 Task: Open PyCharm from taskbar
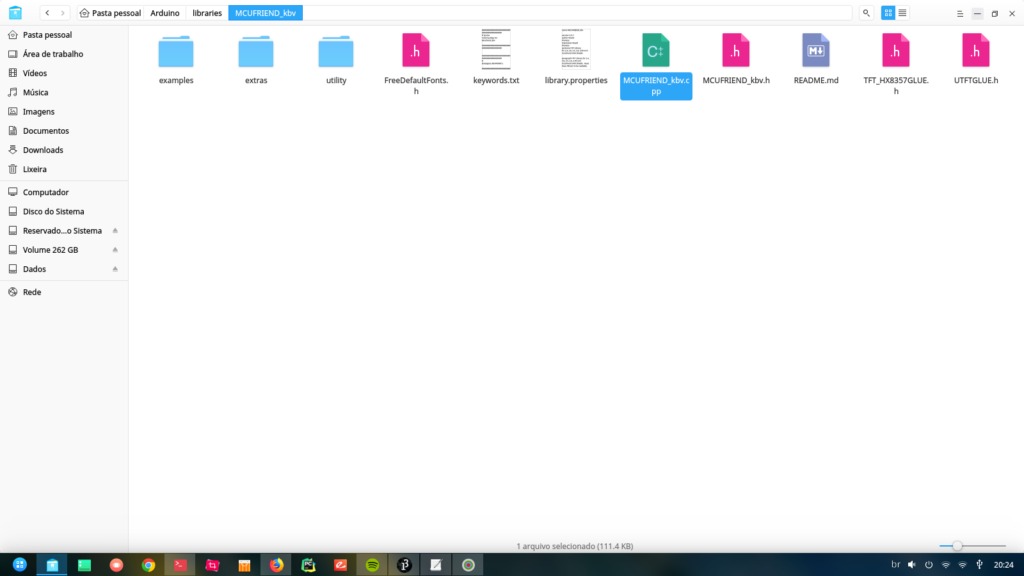tap(308, 565)
